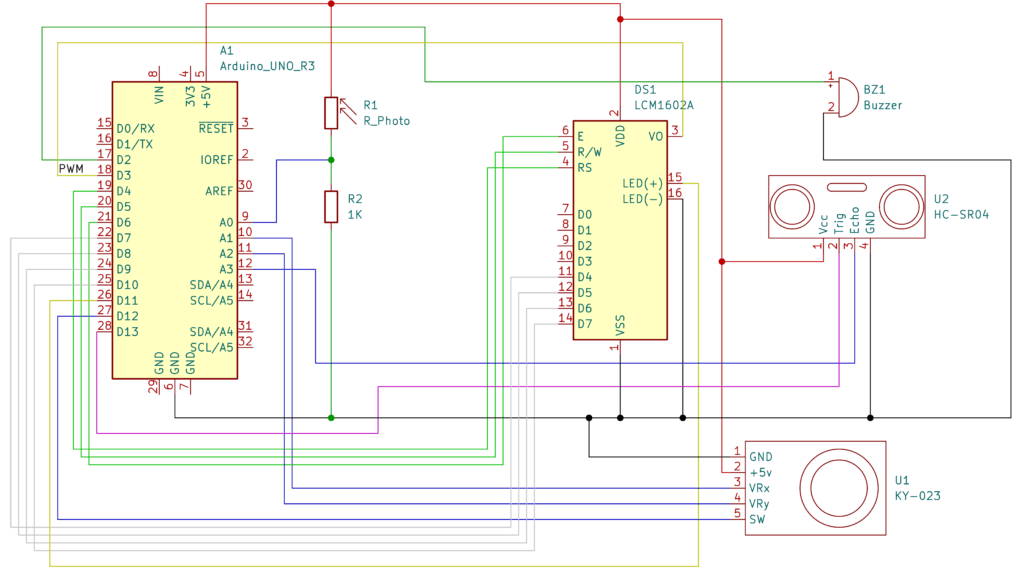Image resolution: width=1024 pixels, height=577 pixels.
Task: Click the green junction between R1 and R2
Action: point(331,159)
